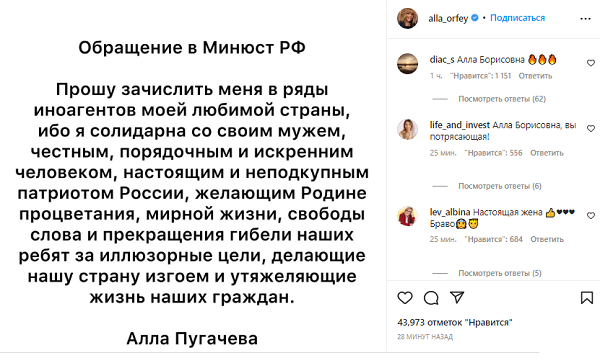Share the post via paper plane icon

pos(457,297)
